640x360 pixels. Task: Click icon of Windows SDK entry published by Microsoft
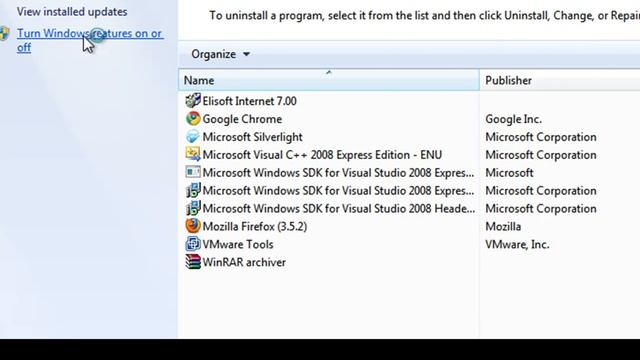click(193, 172)
